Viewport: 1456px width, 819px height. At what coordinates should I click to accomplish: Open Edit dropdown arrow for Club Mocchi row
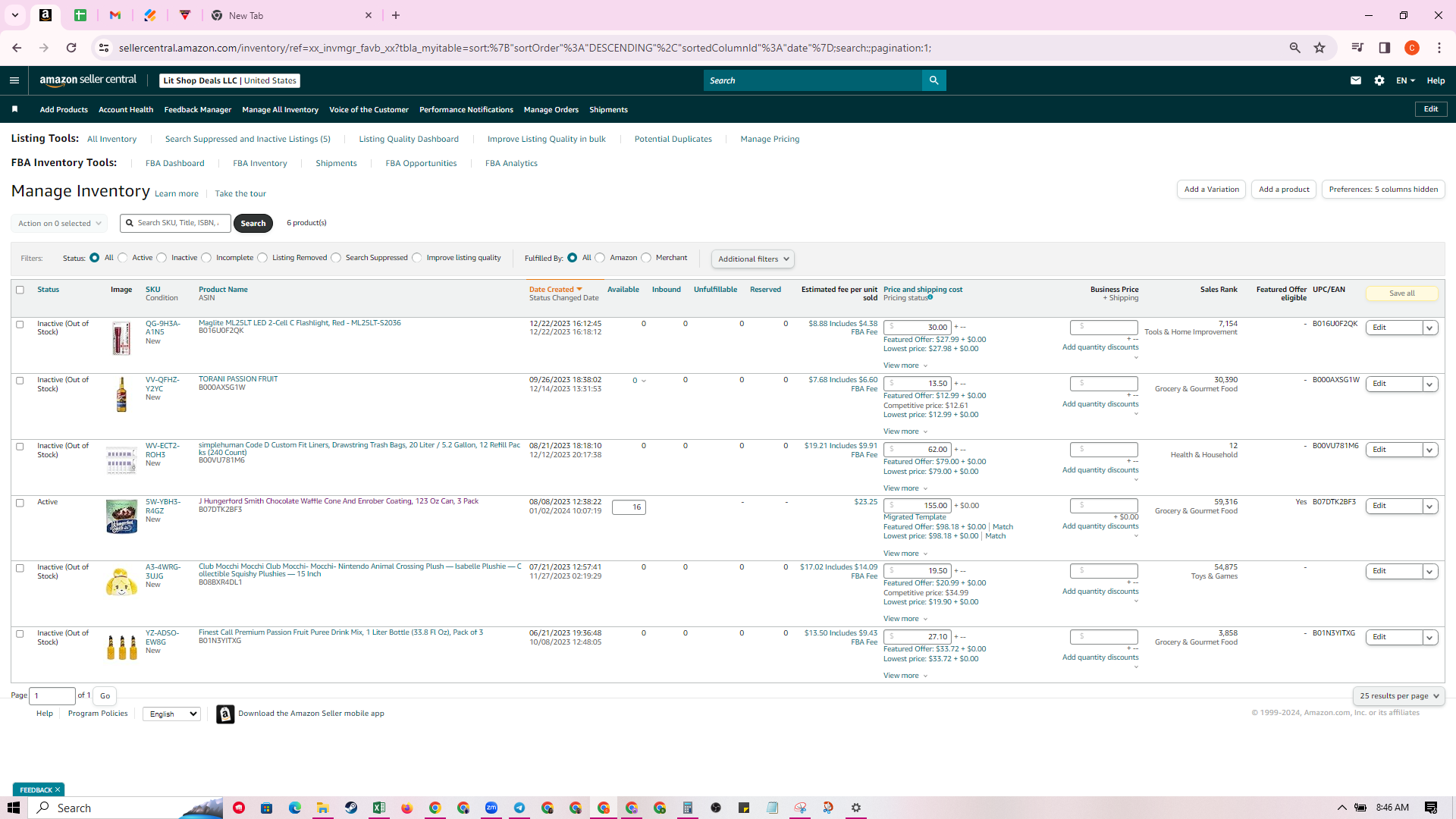(x=1429, y=572)
